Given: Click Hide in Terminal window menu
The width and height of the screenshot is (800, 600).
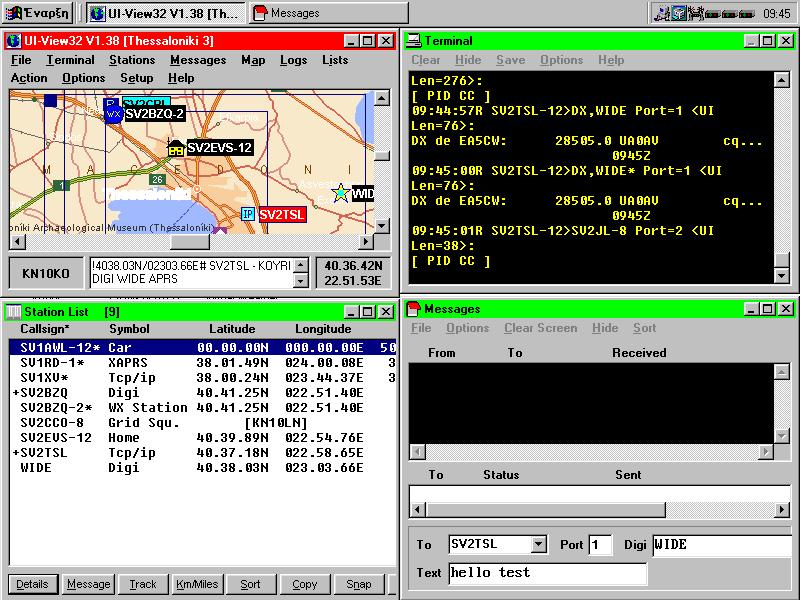Looking at the screenshot, I should (x=468, y=60).
